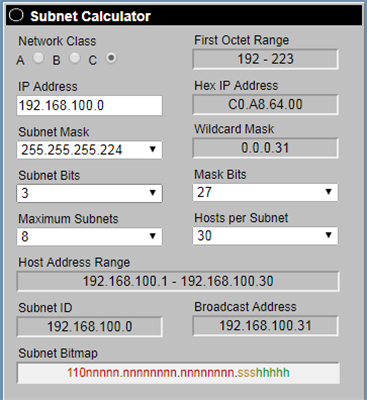Click the Wildcard Mask value 0.0.0.31
This screenshot has height=400, width=367.
point(266,148)
